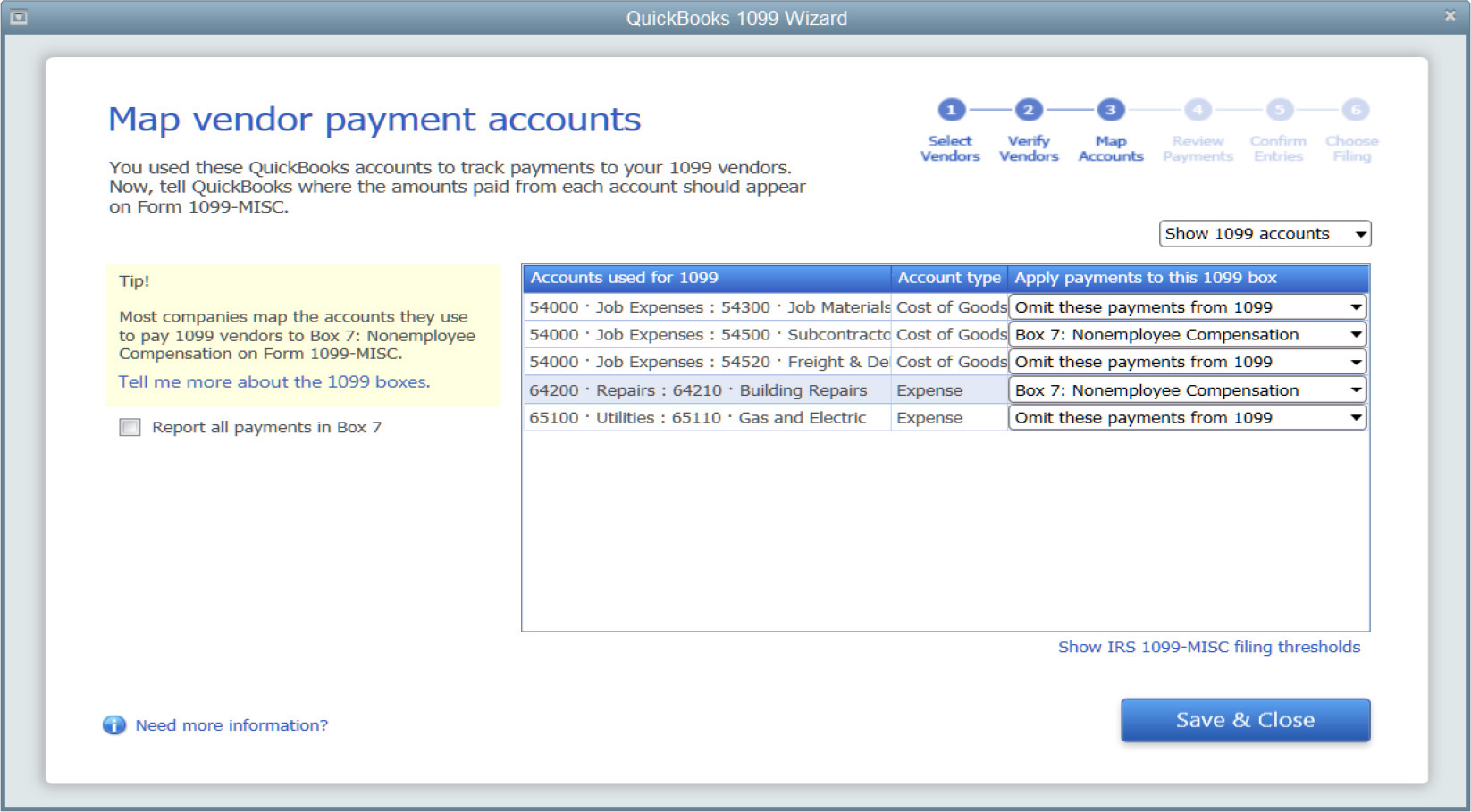Select the Choose Filing step label
This screenshot has height=812, width=1471.
pos(1352,148)
